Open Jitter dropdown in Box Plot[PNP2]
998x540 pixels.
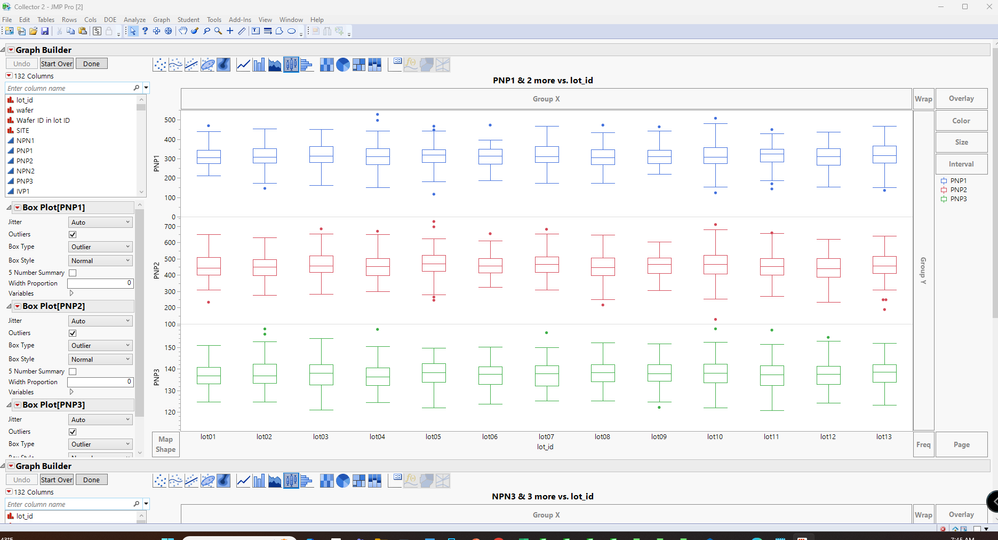(100, 321)
